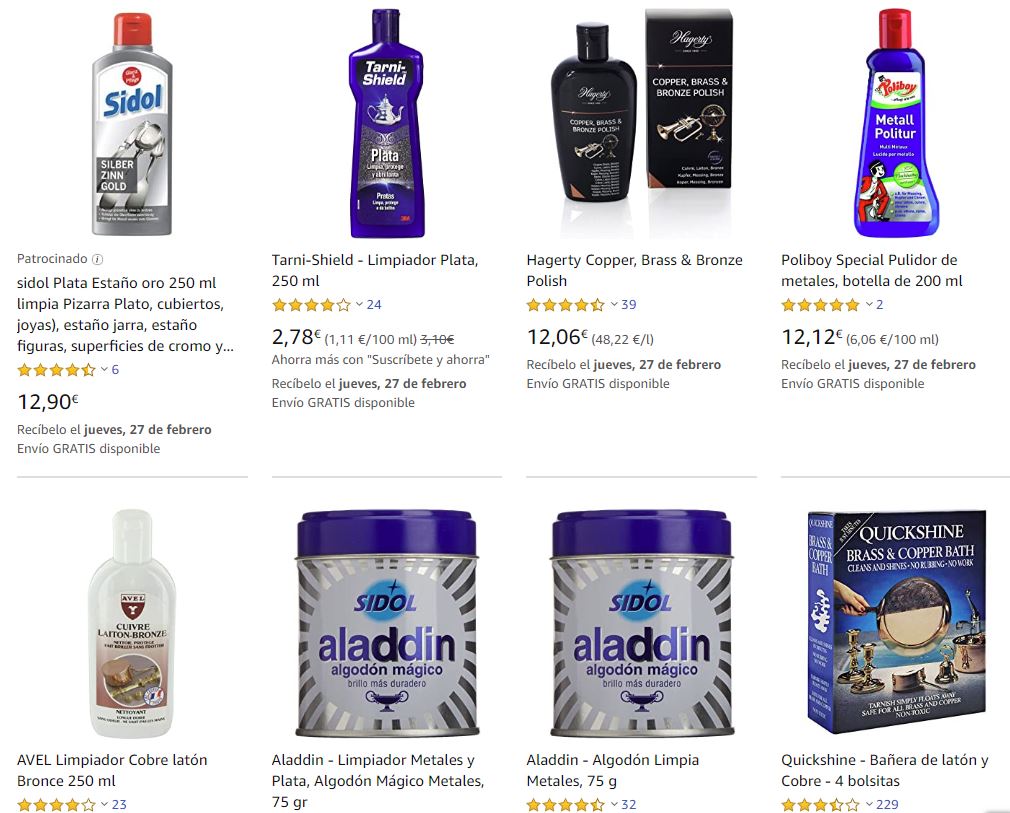Select the AVEL Cuivre Laiton-Bronze bottle image
1010x813 pixels.
132,623
